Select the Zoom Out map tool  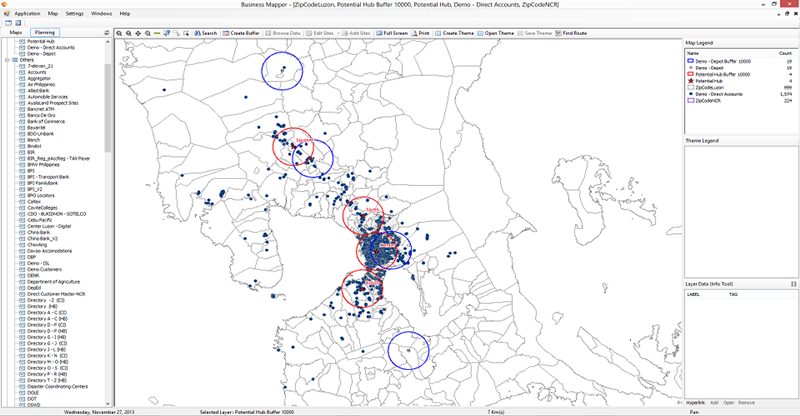(x=129, y=33)
